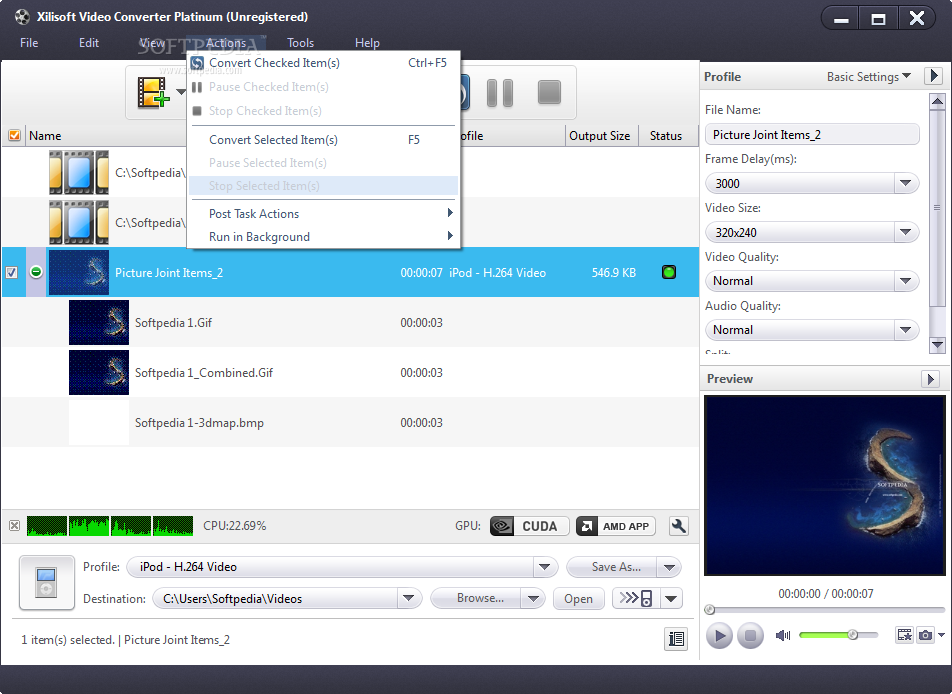The height and width of the screenshot is (694, 952).
Task: Open the Save As dropdown arrow
Action: coord(669,568)
